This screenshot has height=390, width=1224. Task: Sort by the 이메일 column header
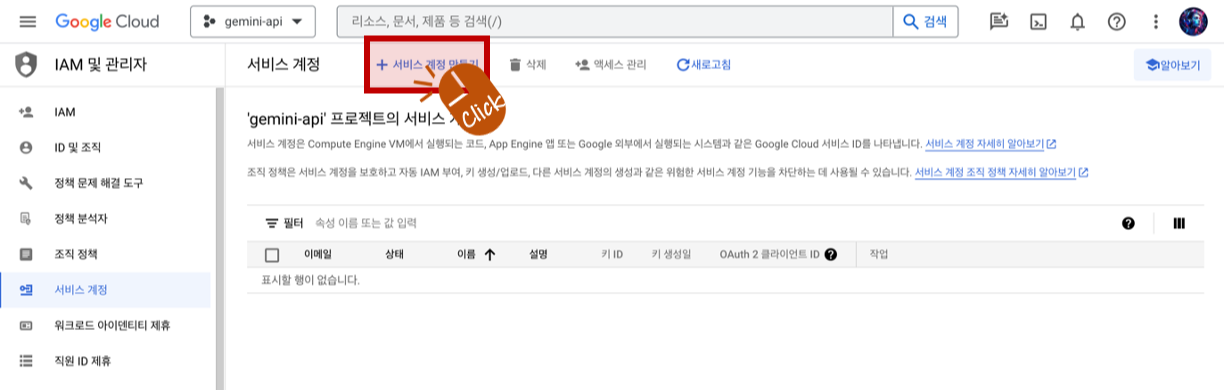[x=318, y=255]
